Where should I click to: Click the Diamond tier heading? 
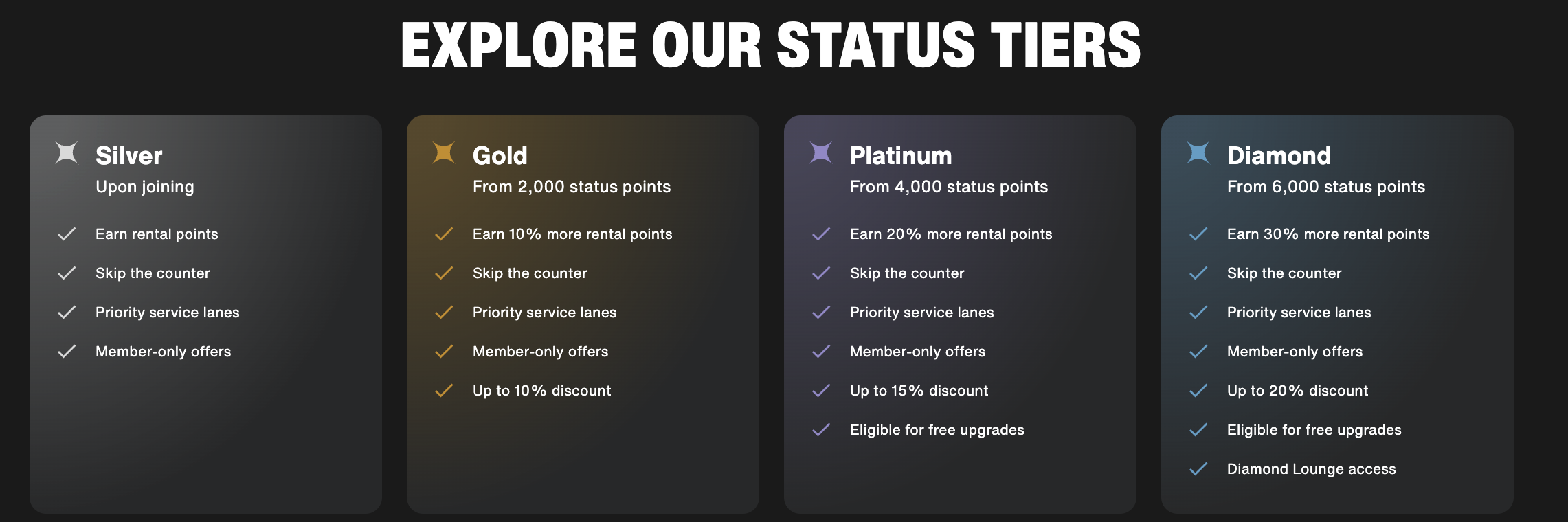click(1279, 156)
